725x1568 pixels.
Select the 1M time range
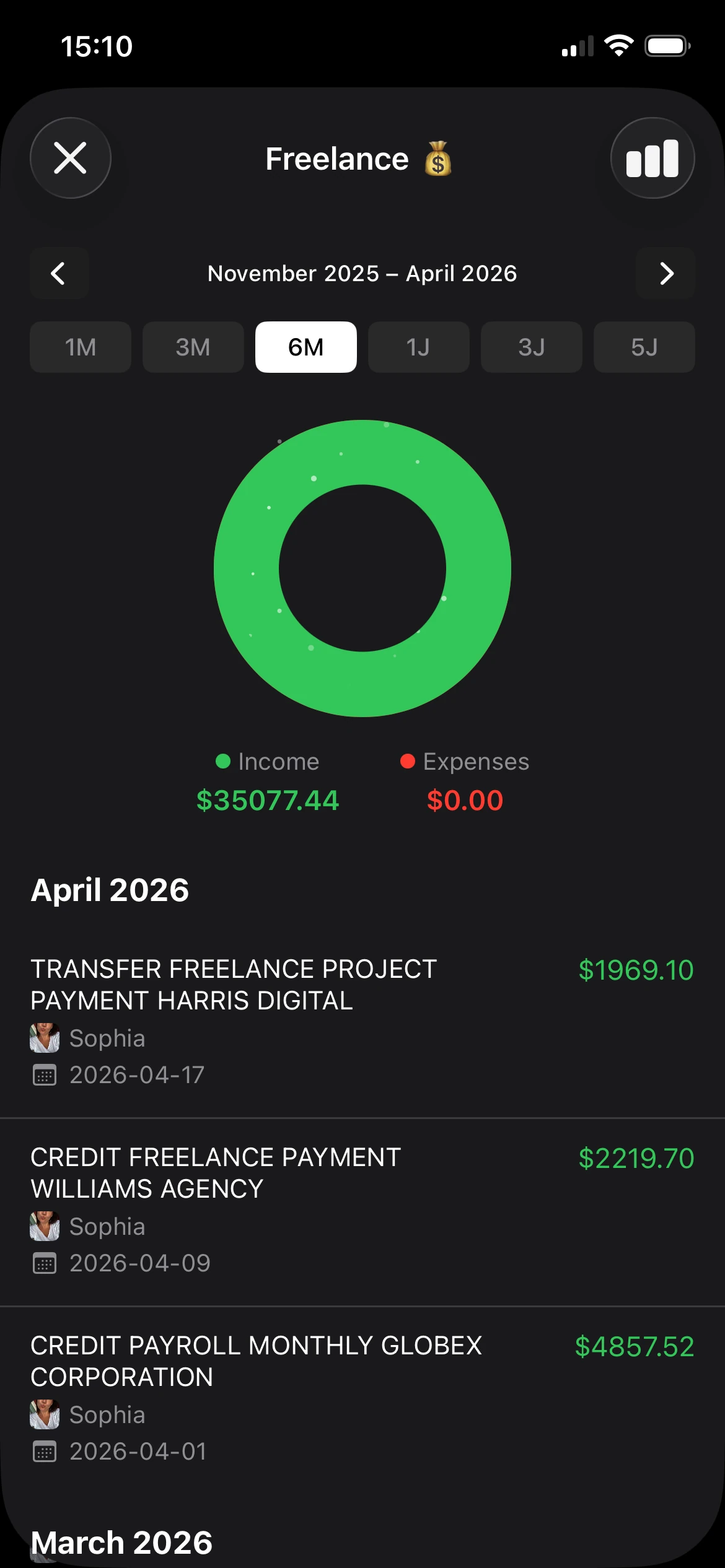click(x=81, y=347)
